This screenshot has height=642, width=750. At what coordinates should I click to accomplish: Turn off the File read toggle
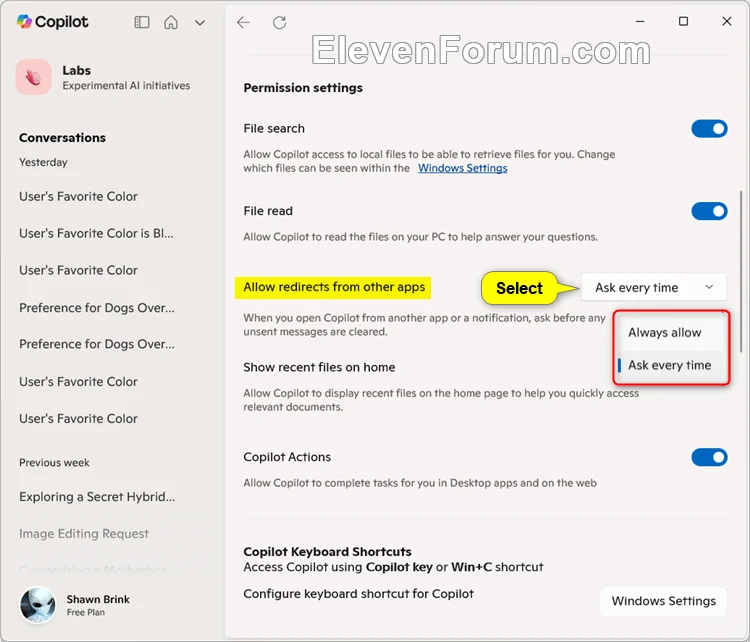point(709,211)
